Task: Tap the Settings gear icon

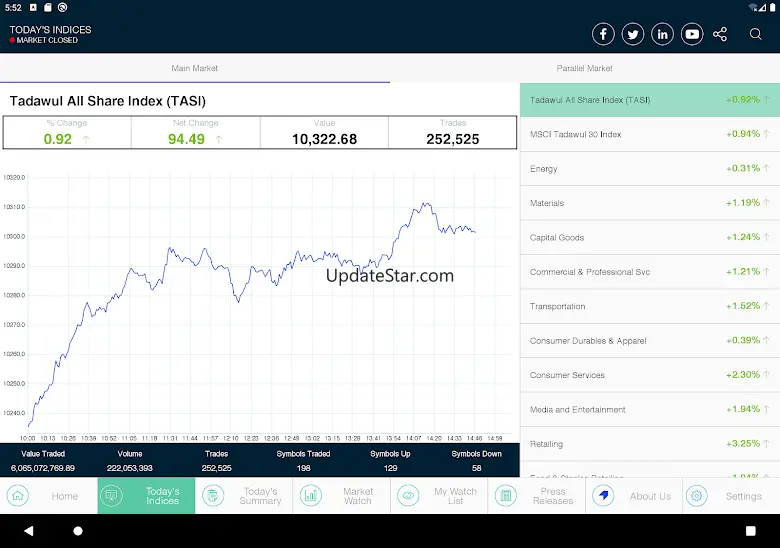Action: (696, 496)
